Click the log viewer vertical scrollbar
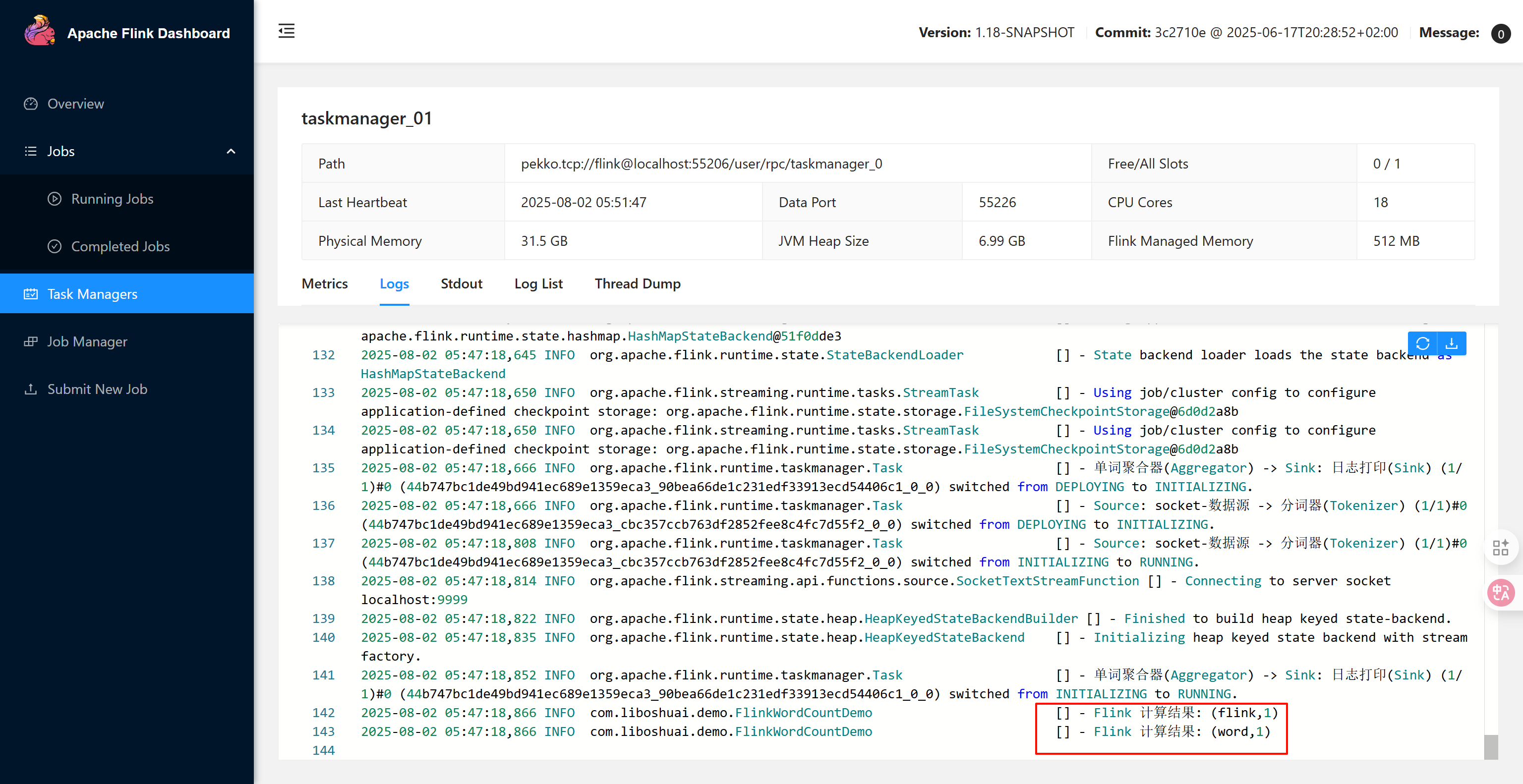 tap(1490, 747)
